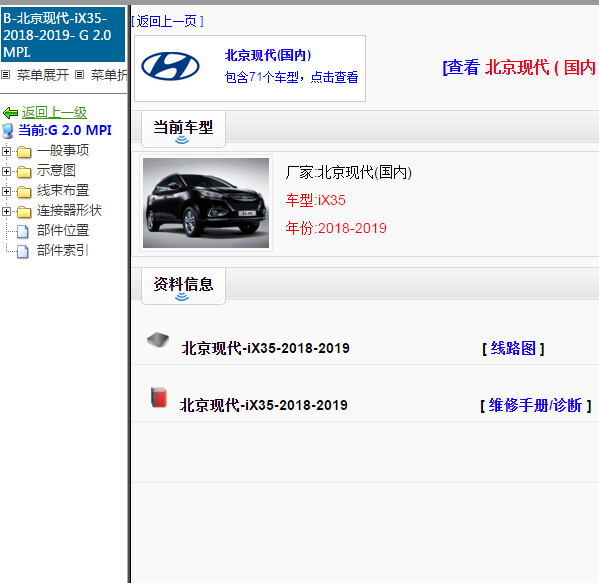Image resolution: width=599 pixels, height=583 pixels.
Task: Click the folder icon next to 线束布置
Action: point(24,191)
